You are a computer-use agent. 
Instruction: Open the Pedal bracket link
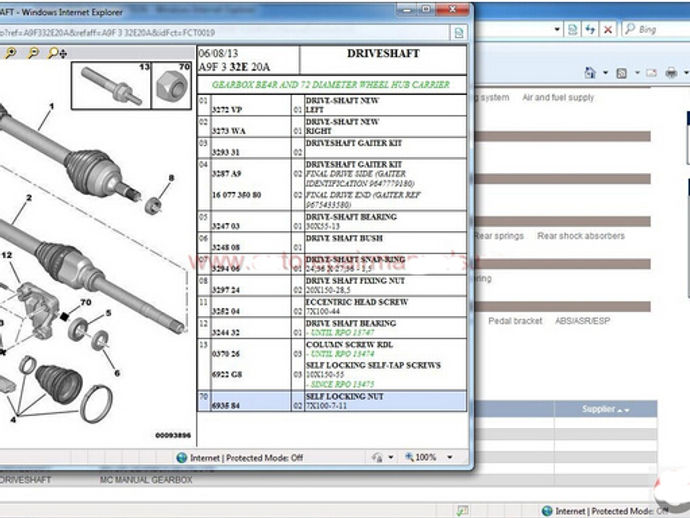(x=515, y=321)
